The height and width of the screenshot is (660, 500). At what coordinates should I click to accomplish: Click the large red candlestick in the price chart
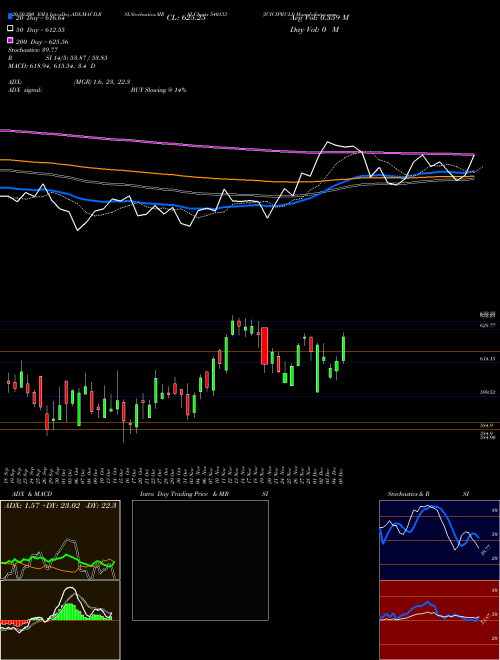click(x=264, y=346)
